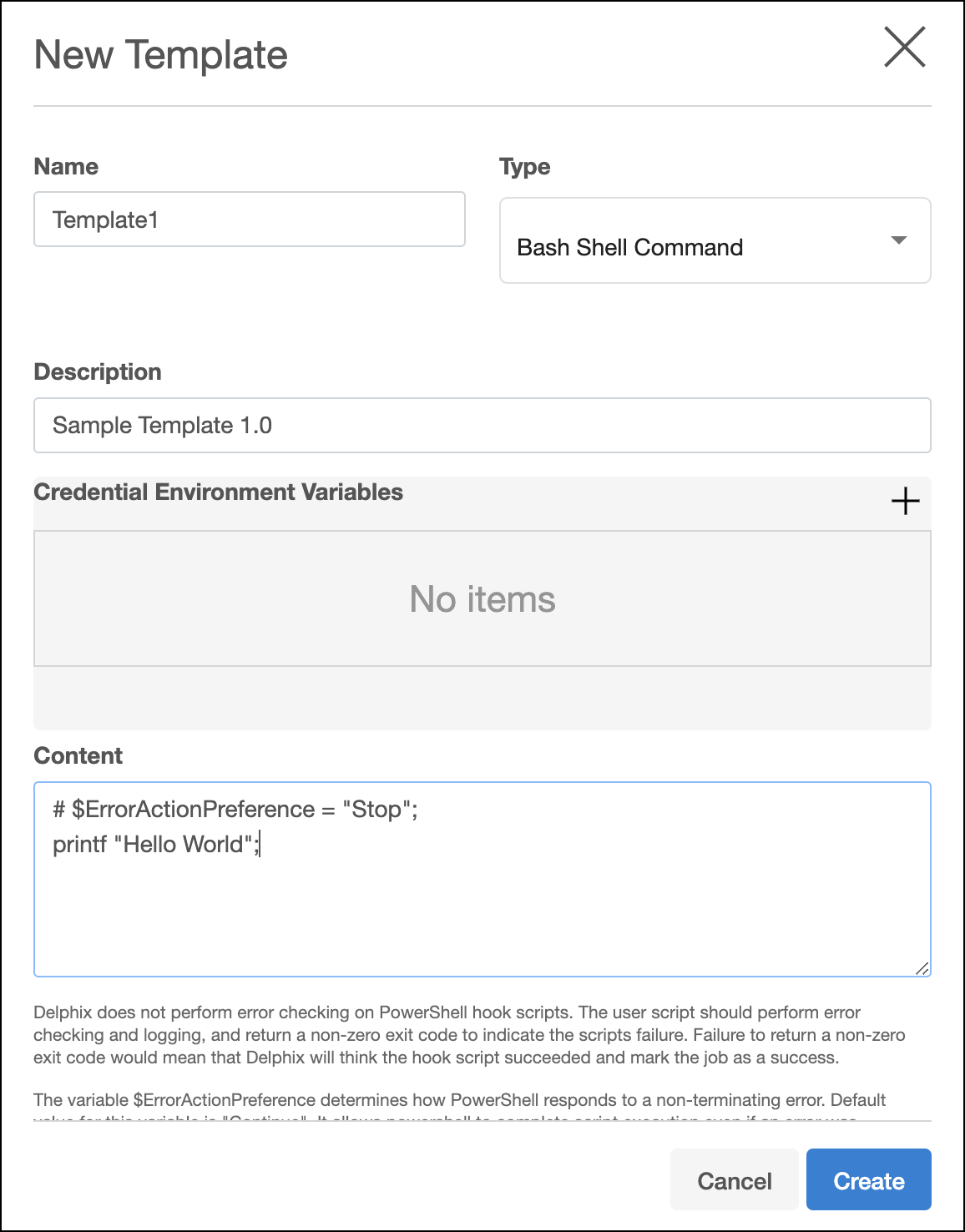Click the Name field containing Template1
This screenshot has height=1232, width=965.
pyautogui.click(x=249, y=220)
